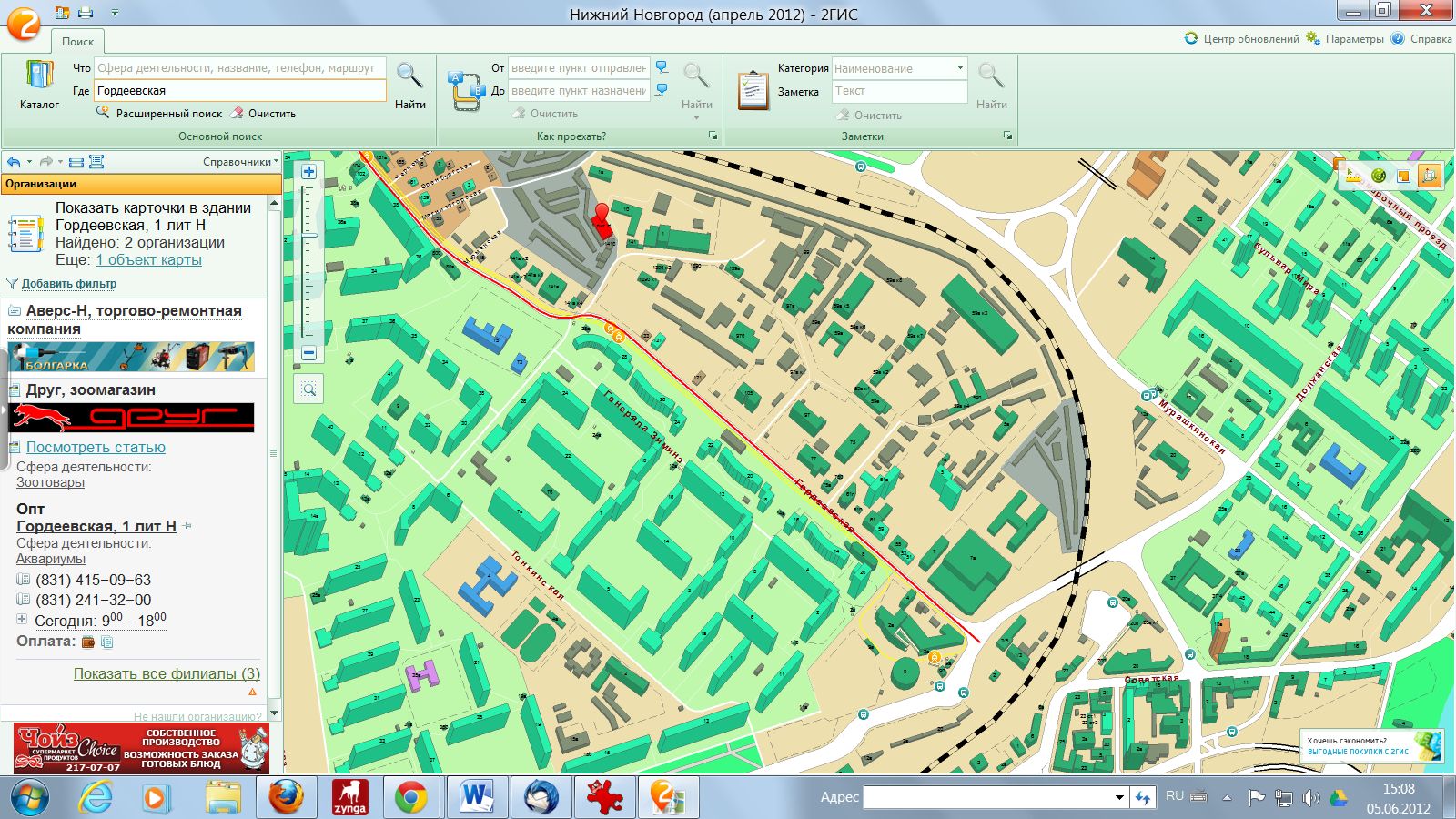Open the Каталог catalog
This screenshot has width=1456, height=819.
39,86
